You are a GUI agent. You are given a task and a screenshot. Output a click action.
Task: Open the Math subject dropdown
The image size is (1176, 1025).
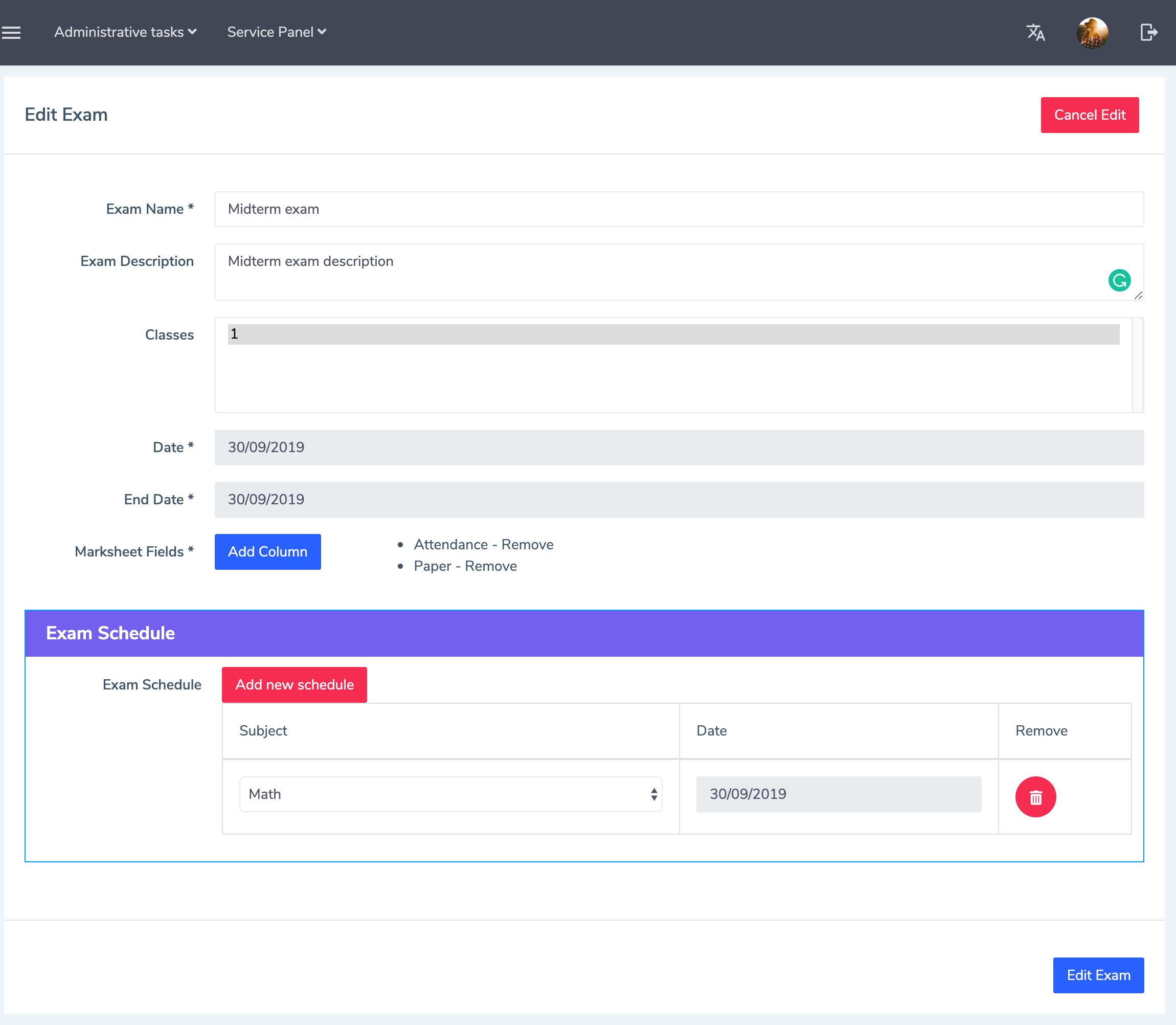[450, 794]
